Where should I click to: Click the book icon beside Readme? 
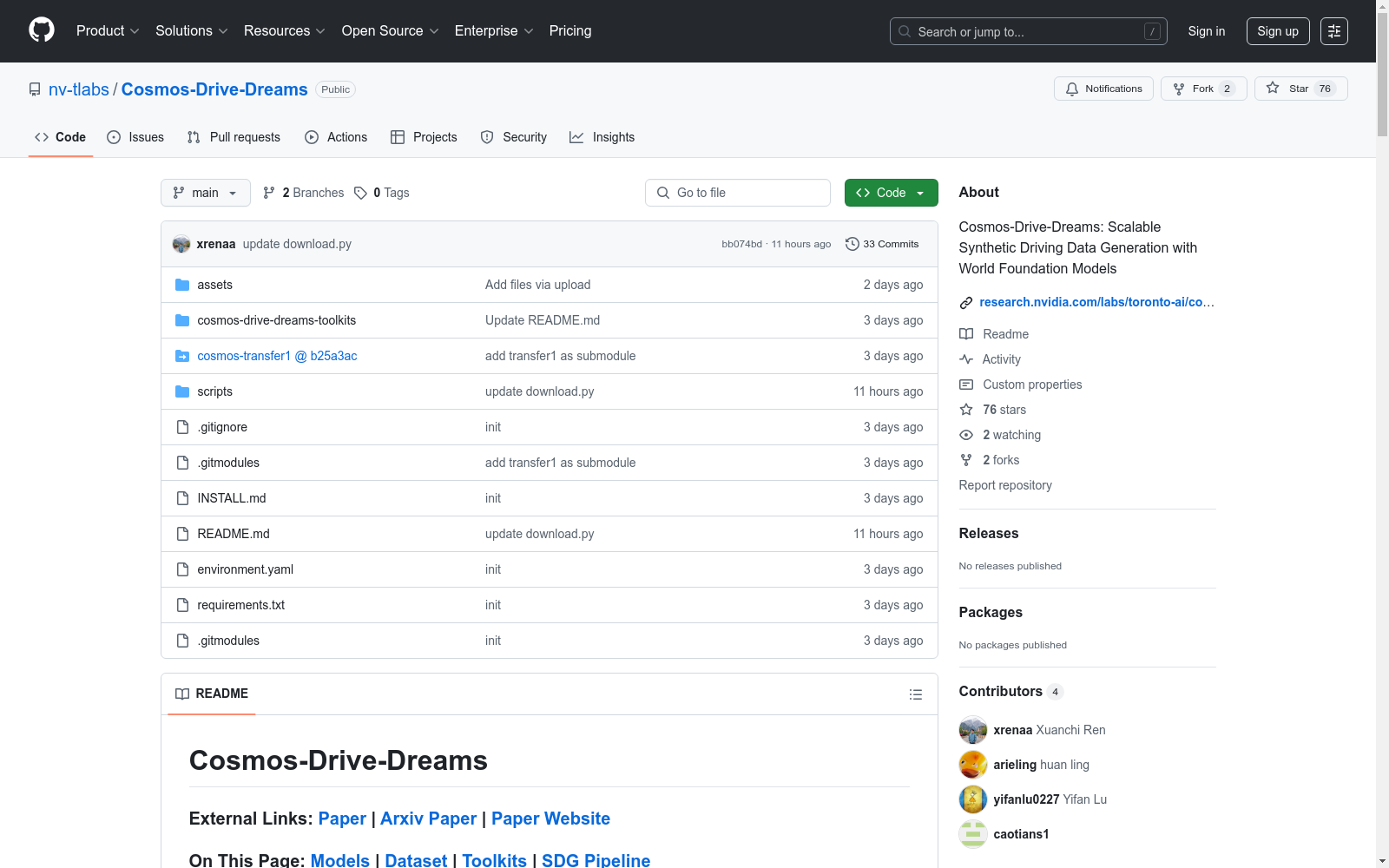coord(966,334)
